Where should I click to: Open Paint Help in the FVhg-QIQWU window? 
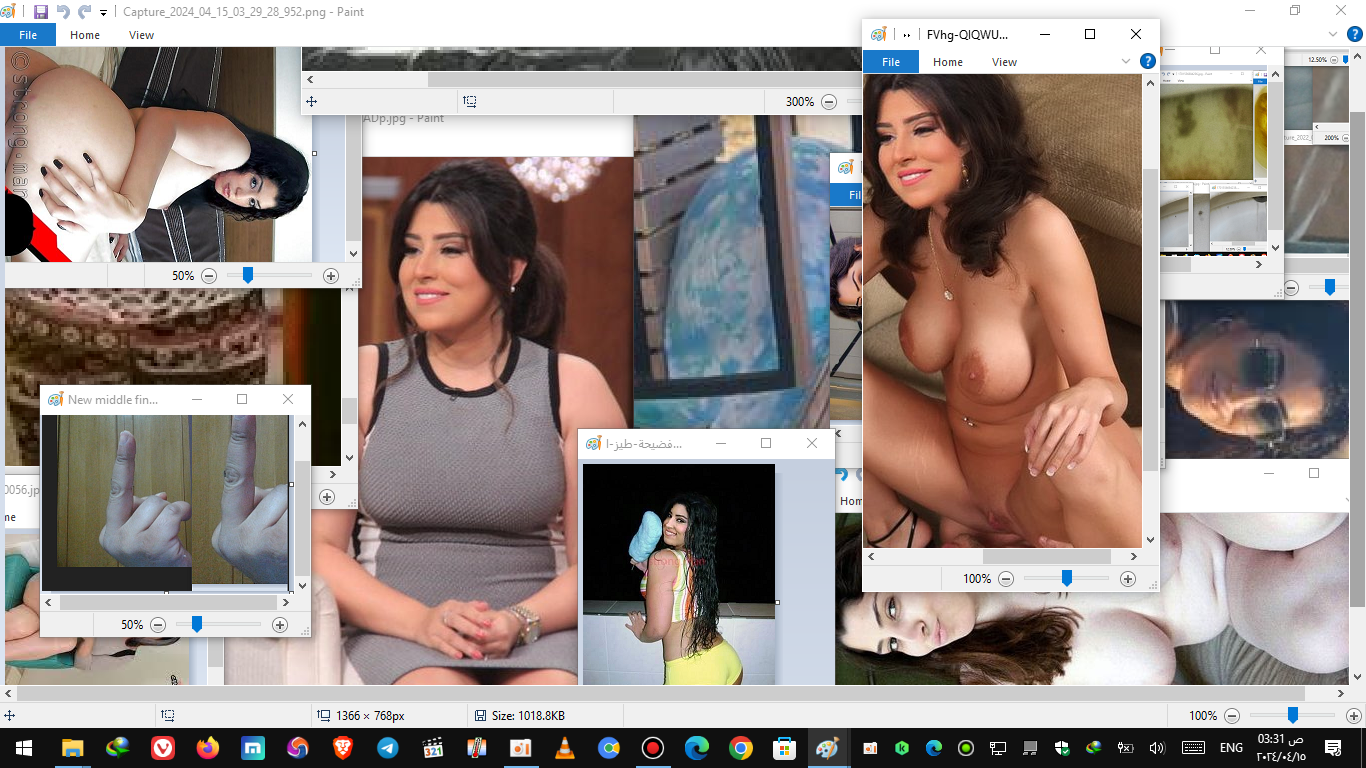click(1148, 61)
